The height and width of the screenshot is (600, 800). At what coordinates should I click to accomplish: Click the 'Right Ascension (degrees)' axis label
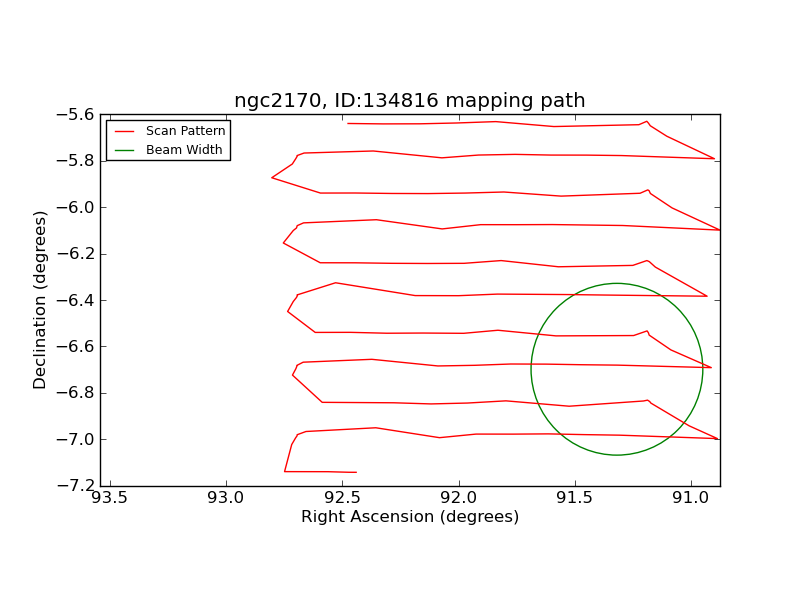click(410, 517)
